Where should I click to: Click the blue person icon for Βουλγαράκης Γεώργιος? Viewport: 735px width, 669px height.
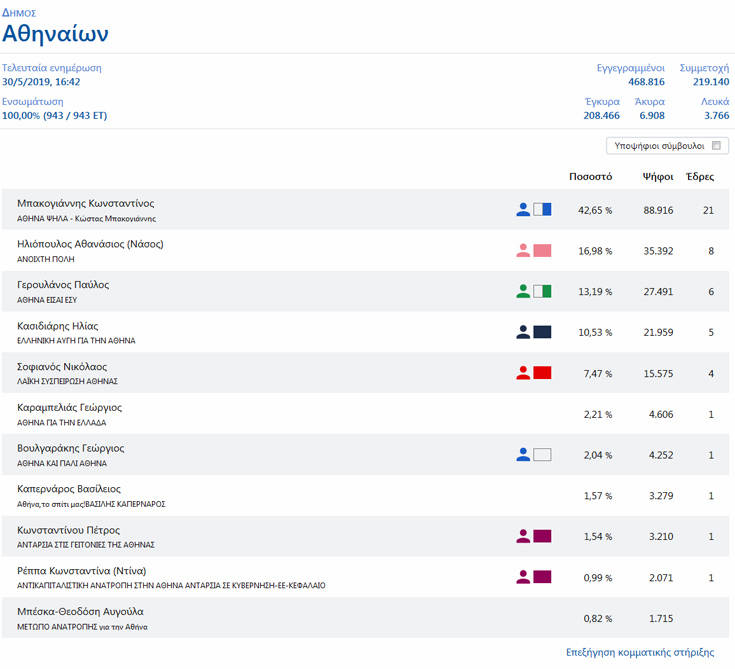pyautogui.click(x=523, y=455)
